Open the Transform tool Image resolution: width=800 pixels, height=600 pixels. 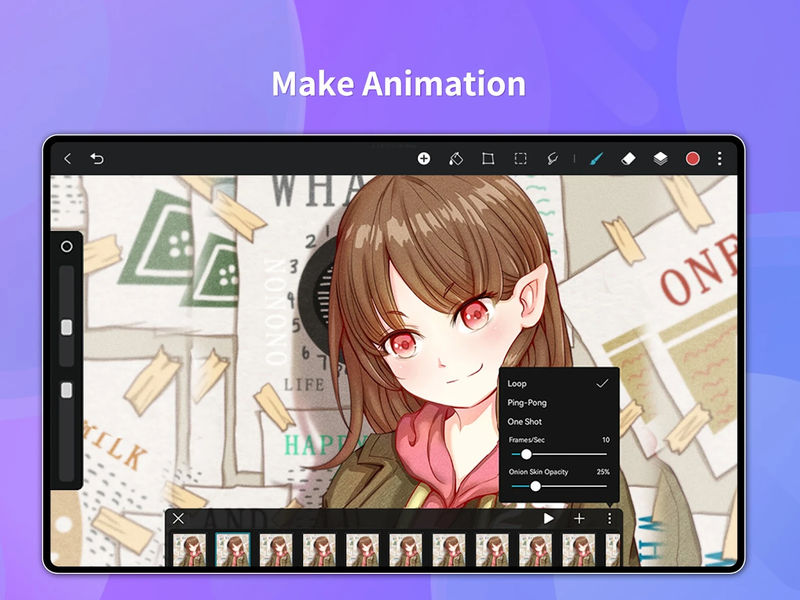click(488, 158)
